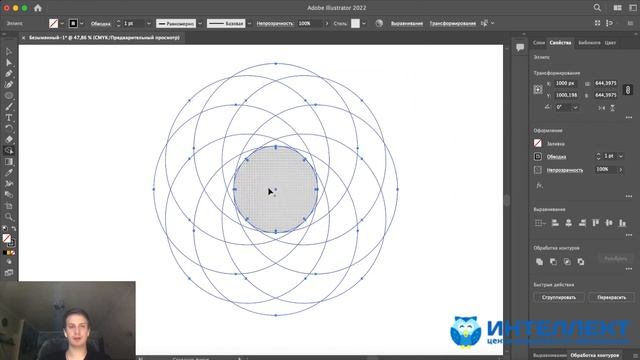Open the search magnifier icon
The width and height of the screenshot is (640, 360).
597,8
